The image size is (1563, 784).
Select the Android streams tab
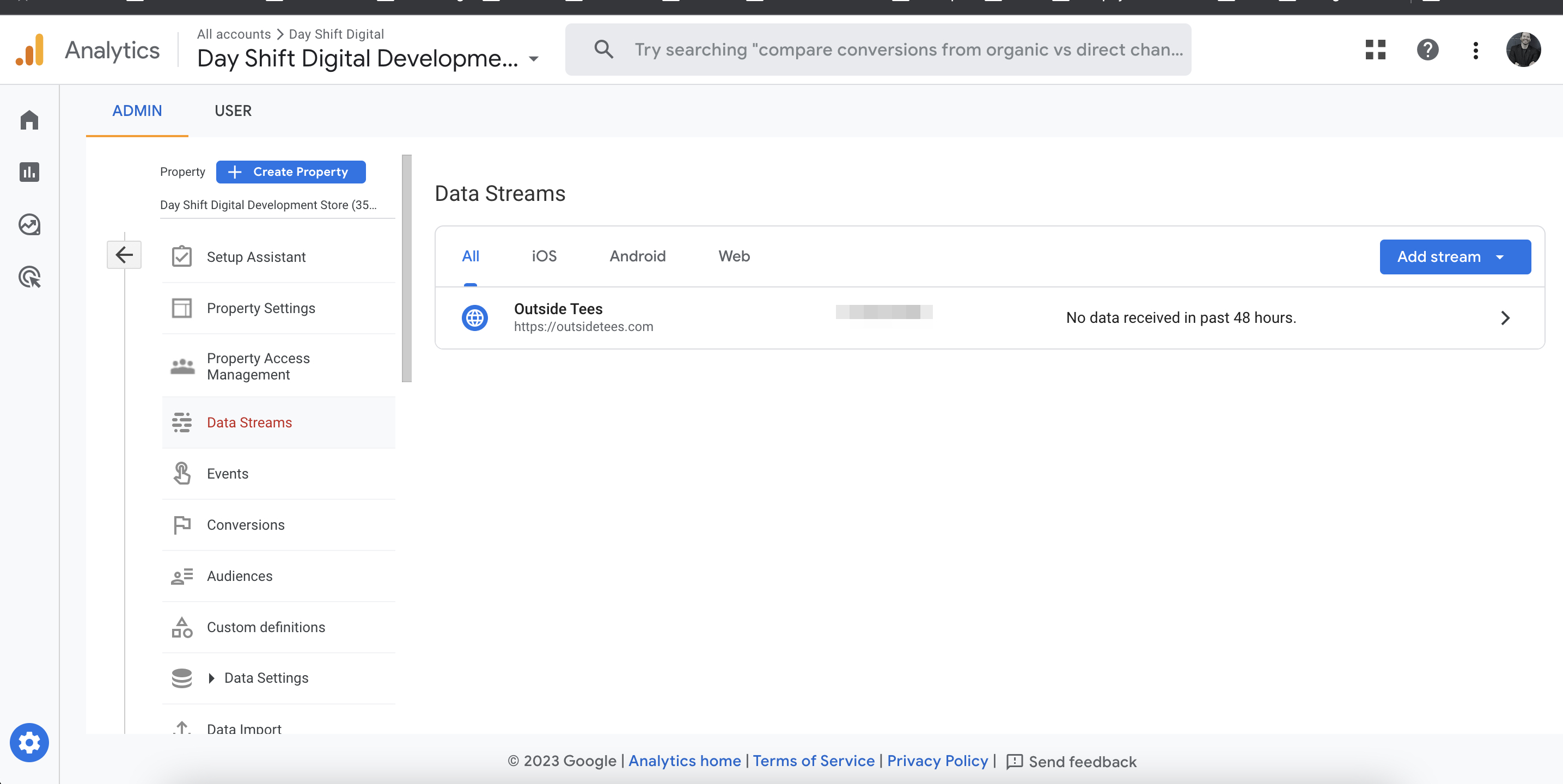(637, 256)
